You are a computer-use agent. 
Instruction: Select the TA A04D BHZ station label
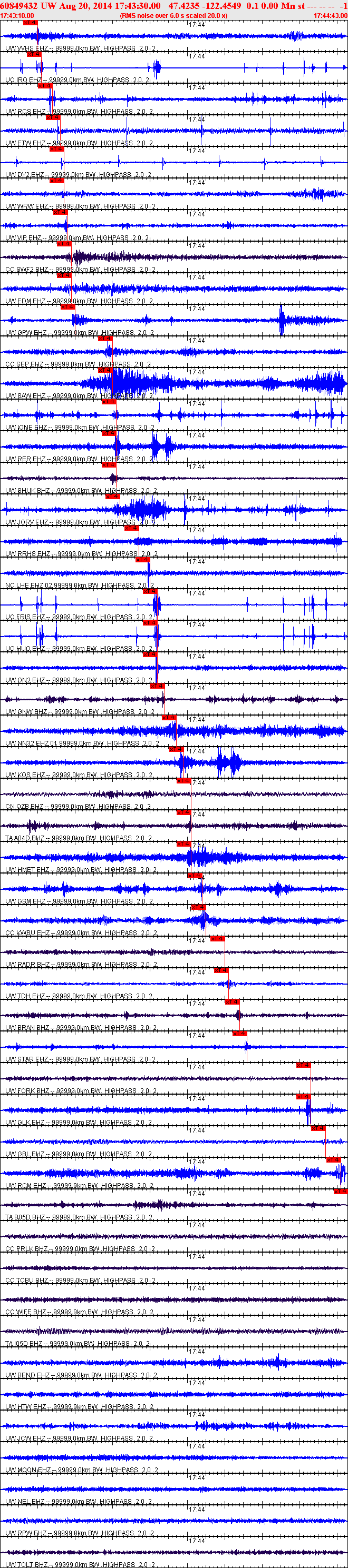26,839
